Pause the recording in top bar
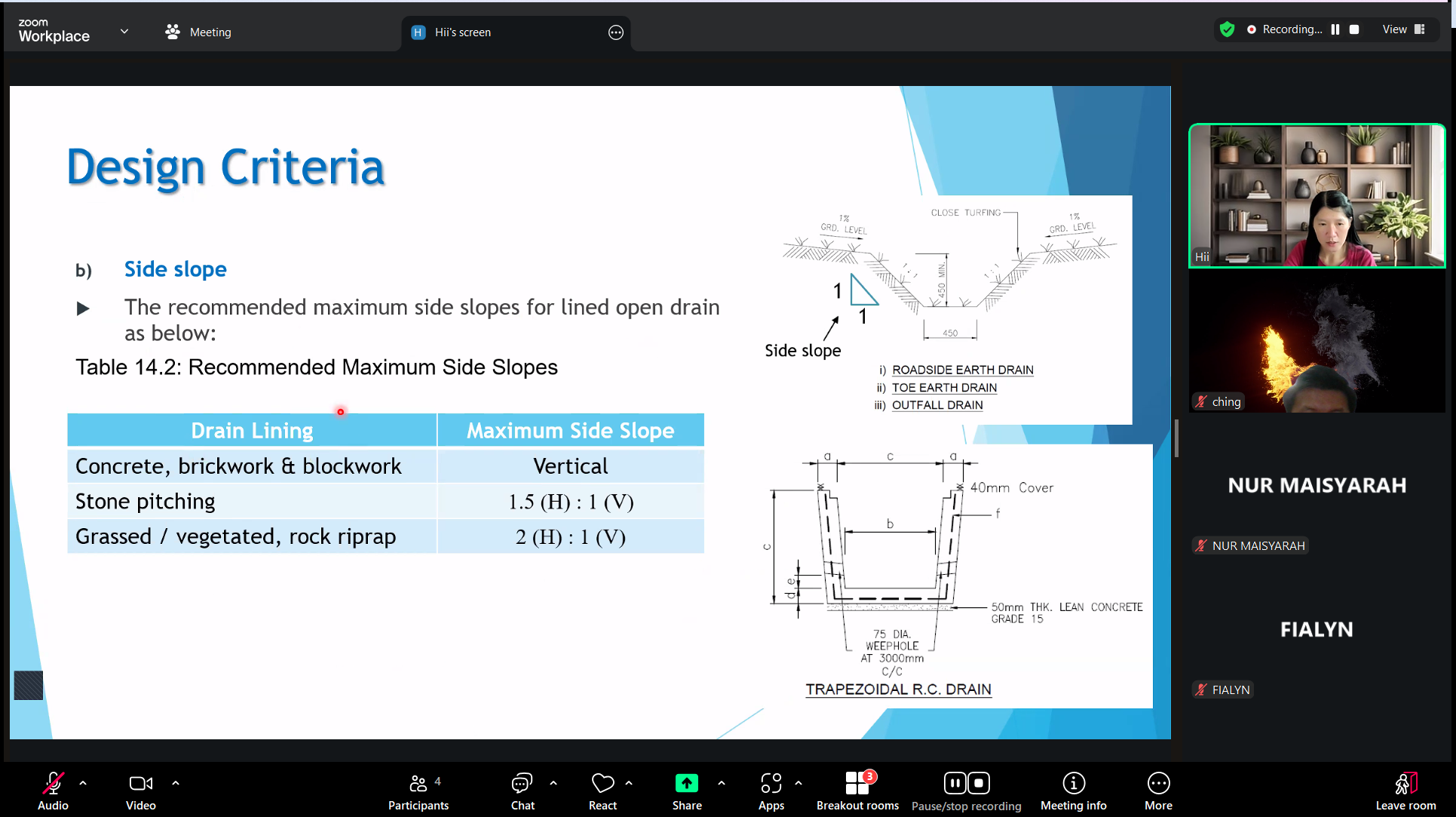This screenshot has width=1456, height=817. pos(1335,29)
